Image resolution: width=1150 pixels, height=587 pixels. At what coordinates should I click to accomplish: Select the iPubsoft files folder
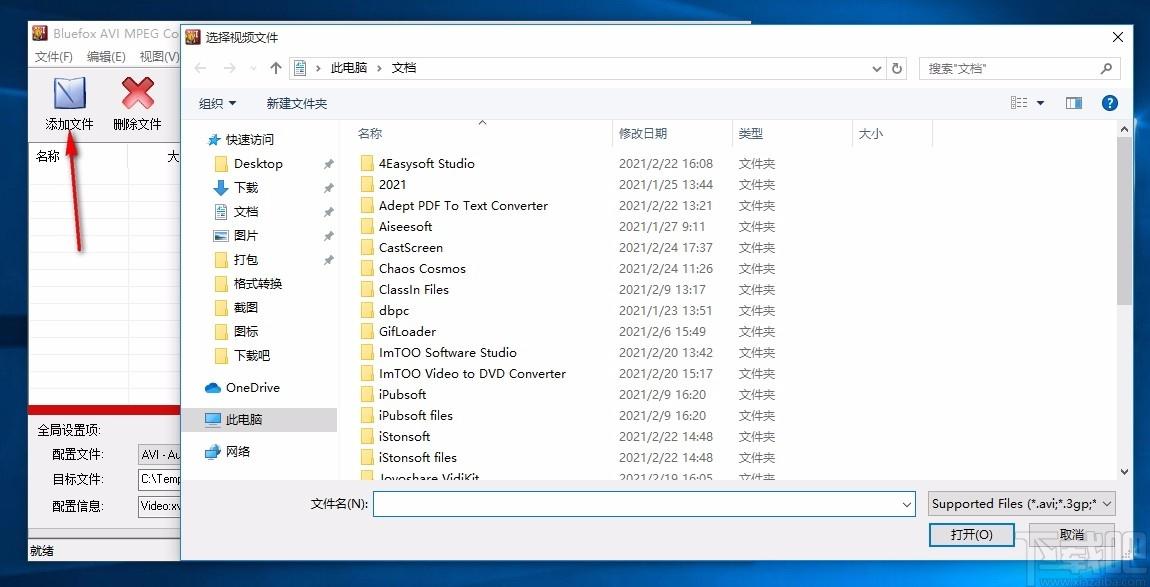pyautogui.click(x=416, y=415)
